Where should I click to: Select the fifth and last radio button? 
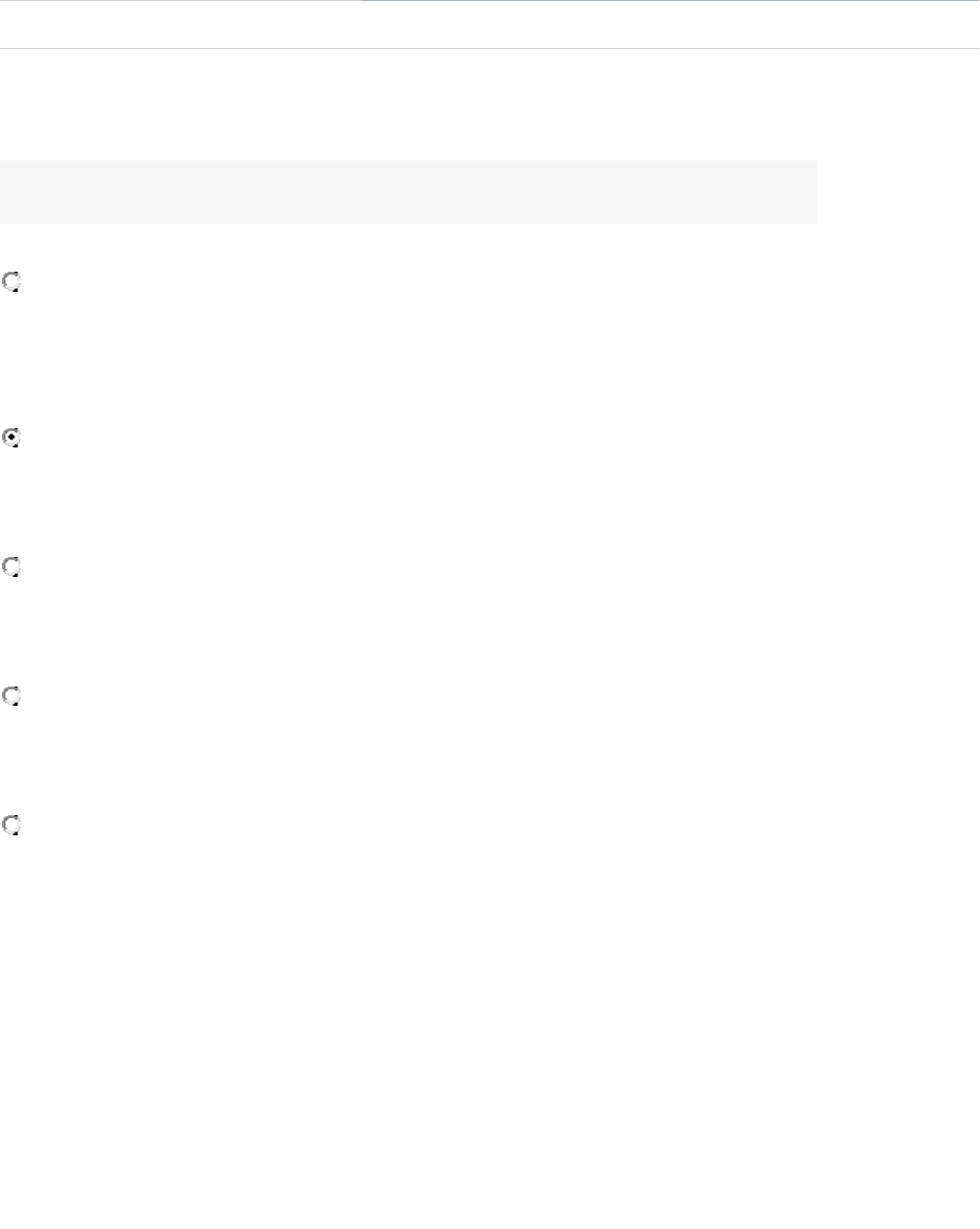click(12, 825)
